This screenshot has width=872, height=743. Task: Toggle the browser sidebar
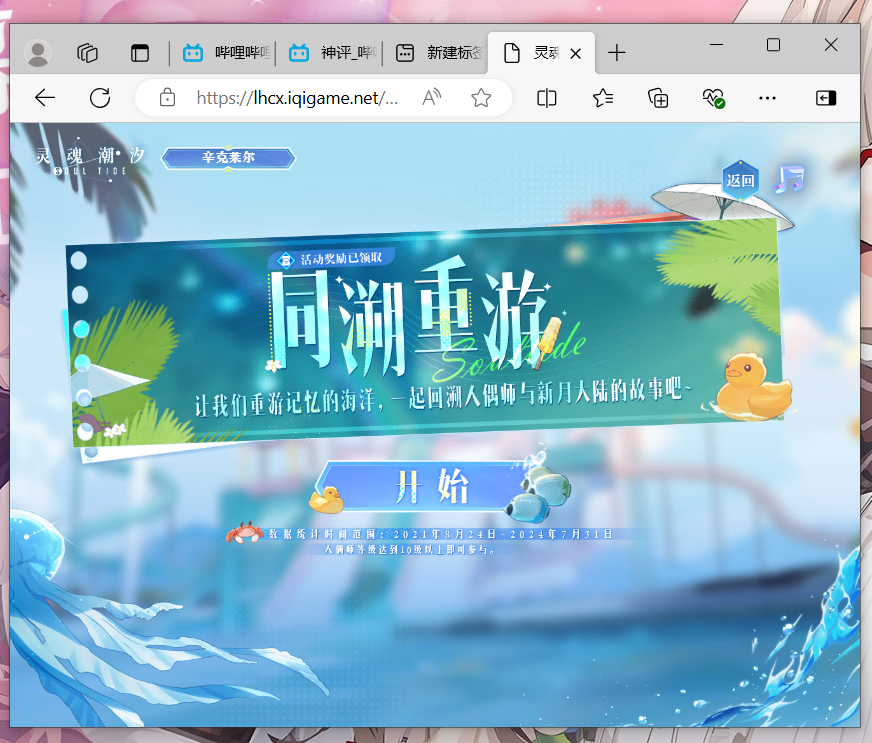(826, 98)
